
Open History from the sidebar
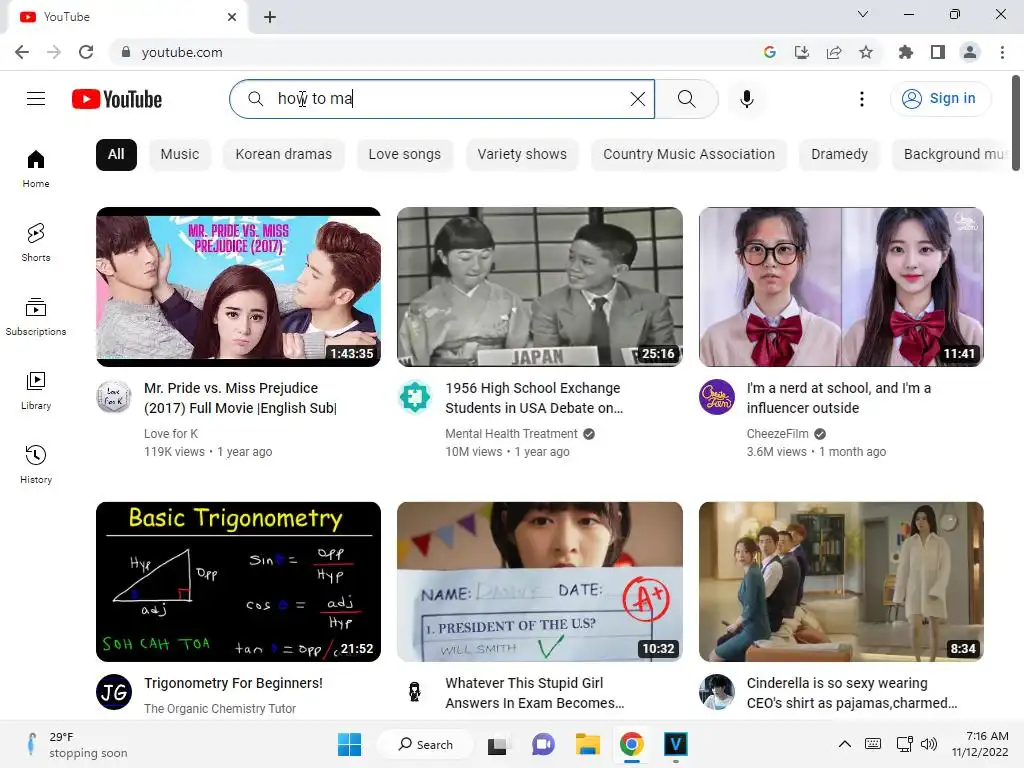[x=36, y=464]
